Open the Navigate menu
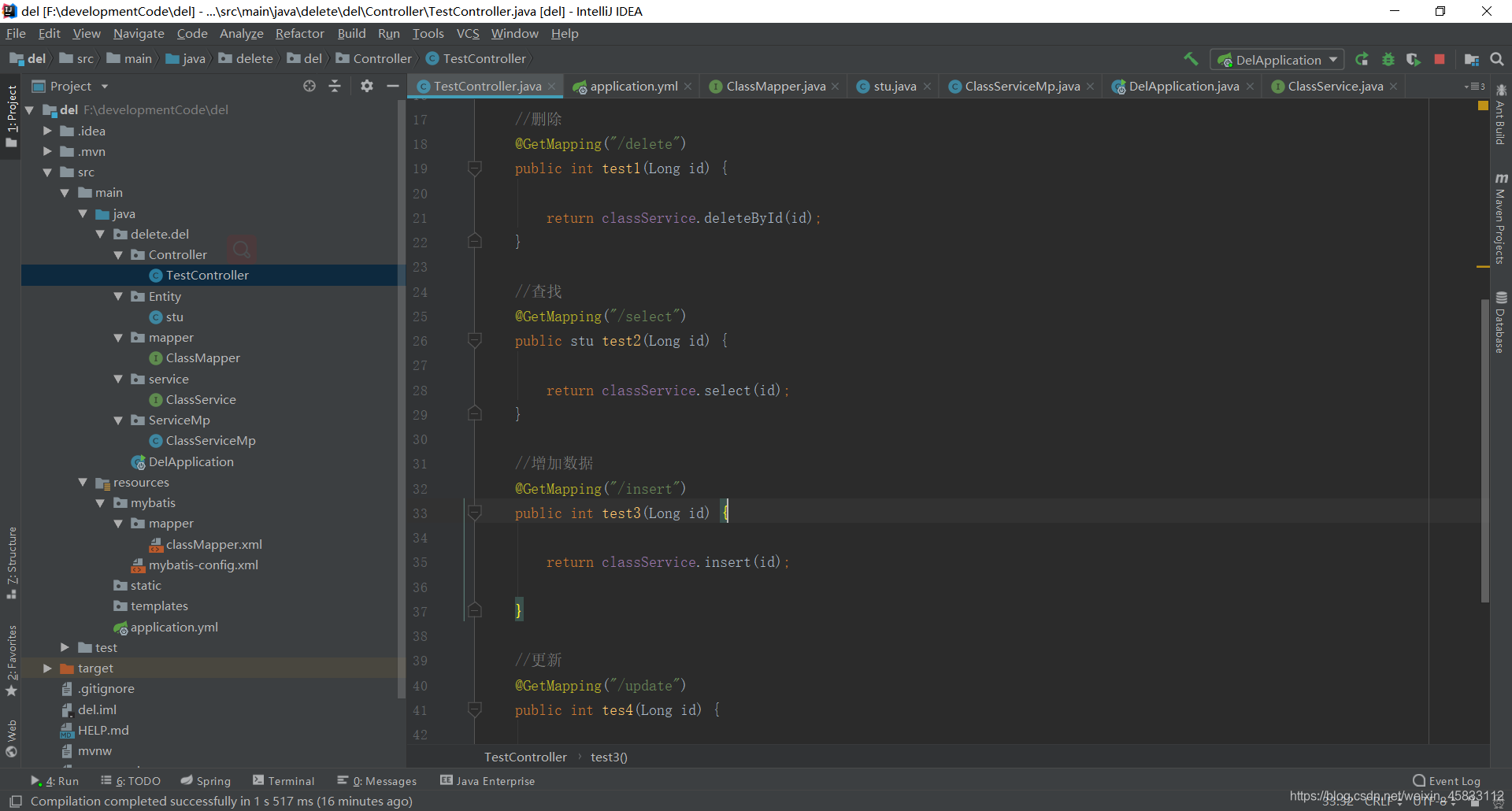Screen dimensions: 1512x811 (139, 33)
